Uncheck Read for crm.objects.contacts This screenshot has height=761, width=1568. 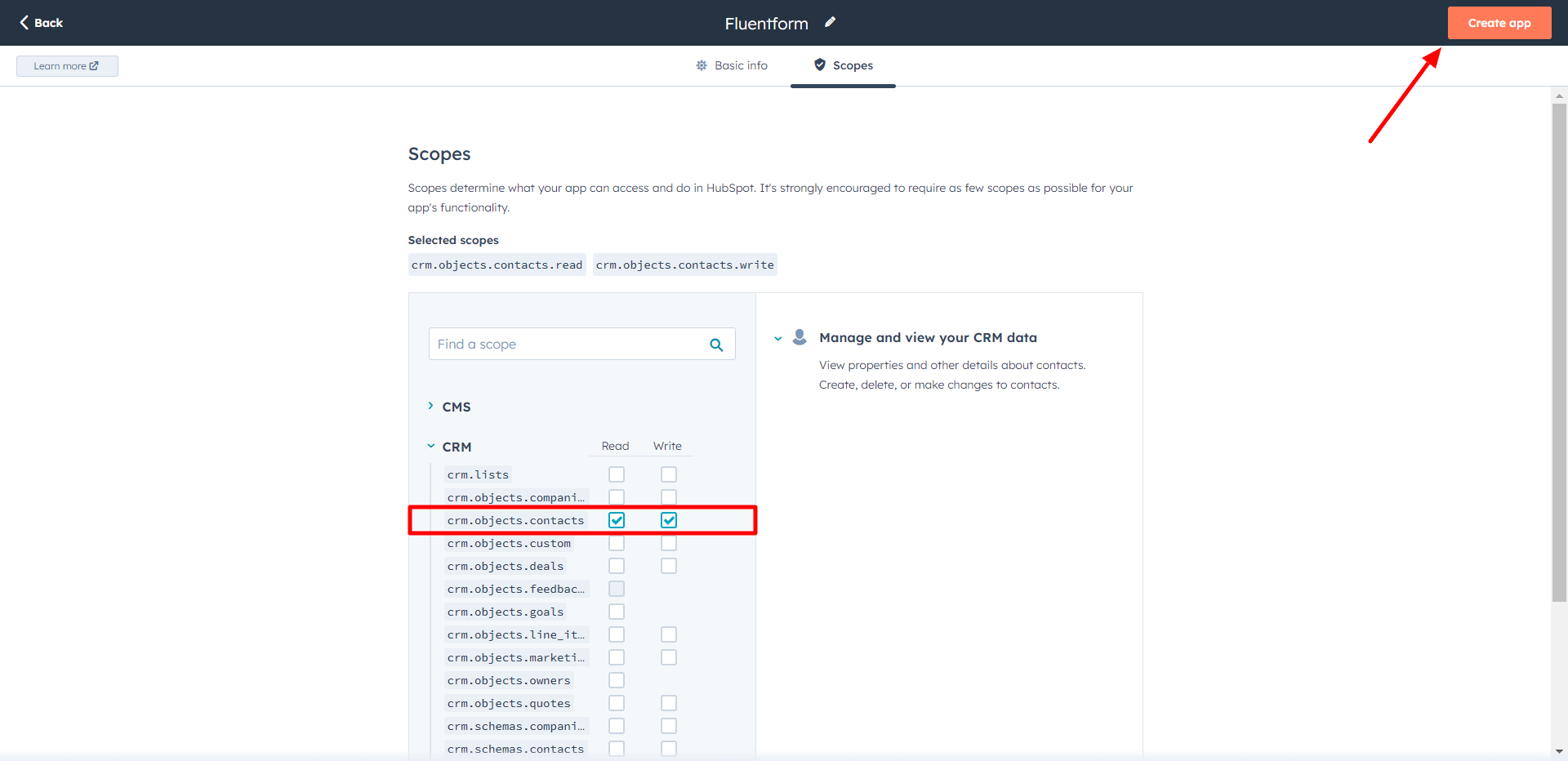[617, 520]
